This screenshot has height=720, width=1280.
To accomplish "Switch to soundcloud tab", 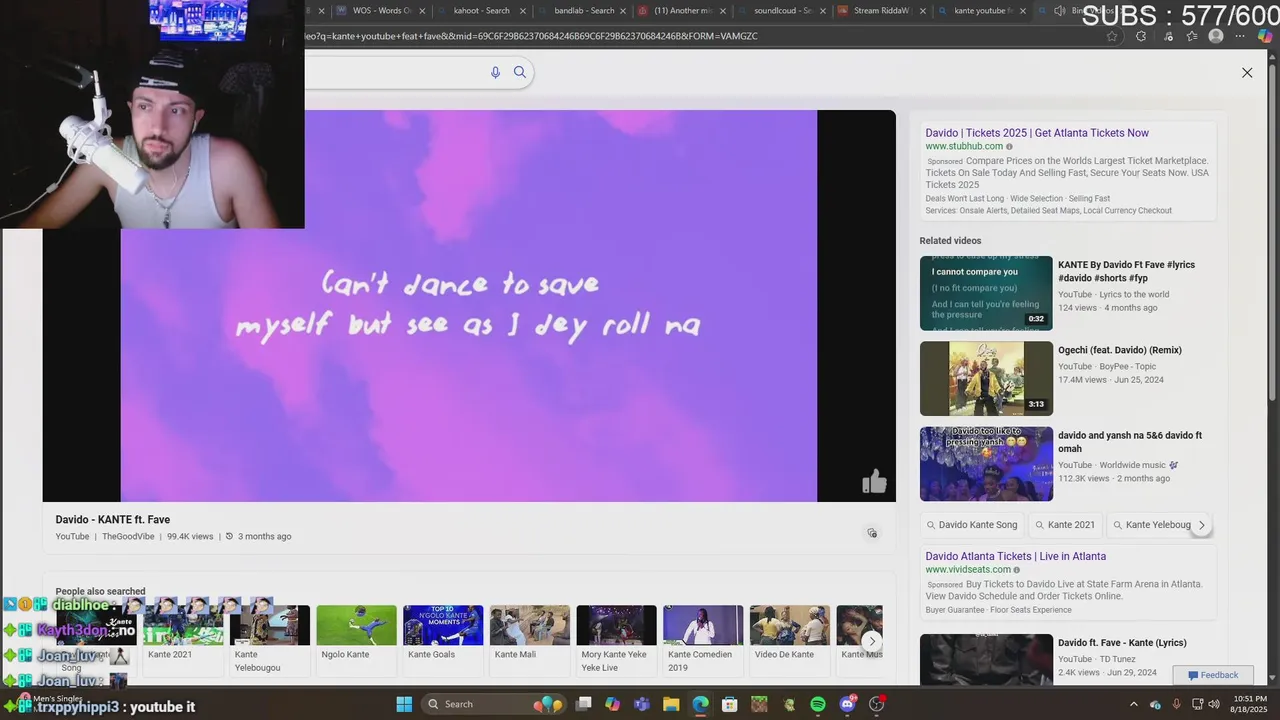I will [782, 10].
